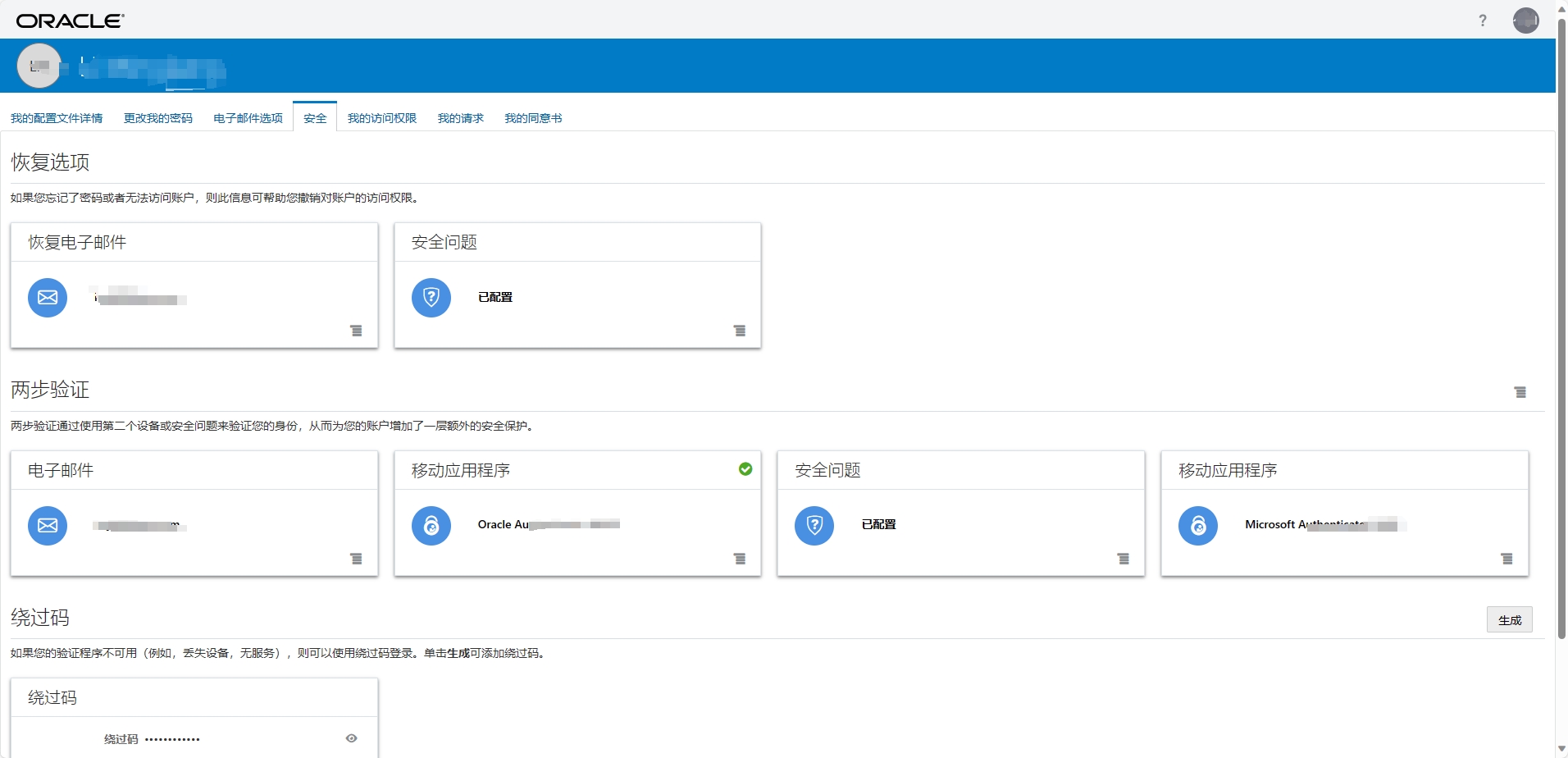Switch to the 电子邮件选项 tab
Image resolution: width=1568 pixels, height=758 pixels.
(x=248, y=118)
